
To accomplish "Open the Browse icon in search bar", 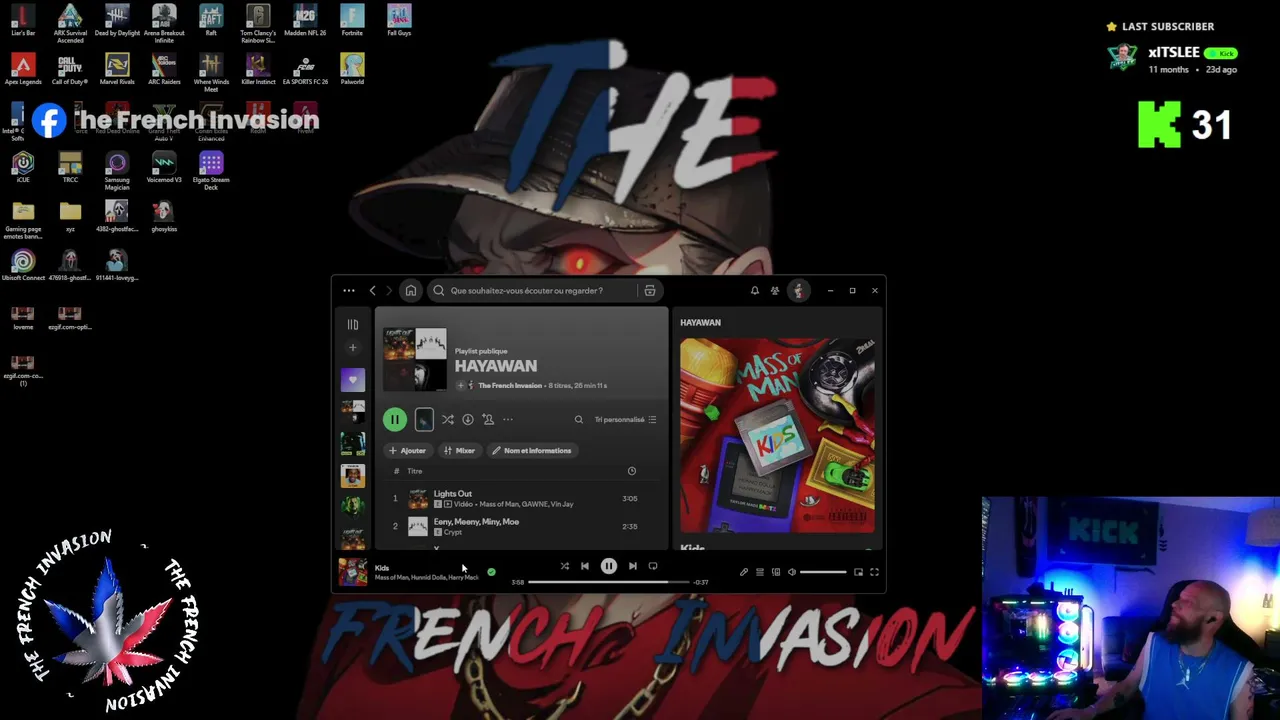I will [x=650, y=291].
